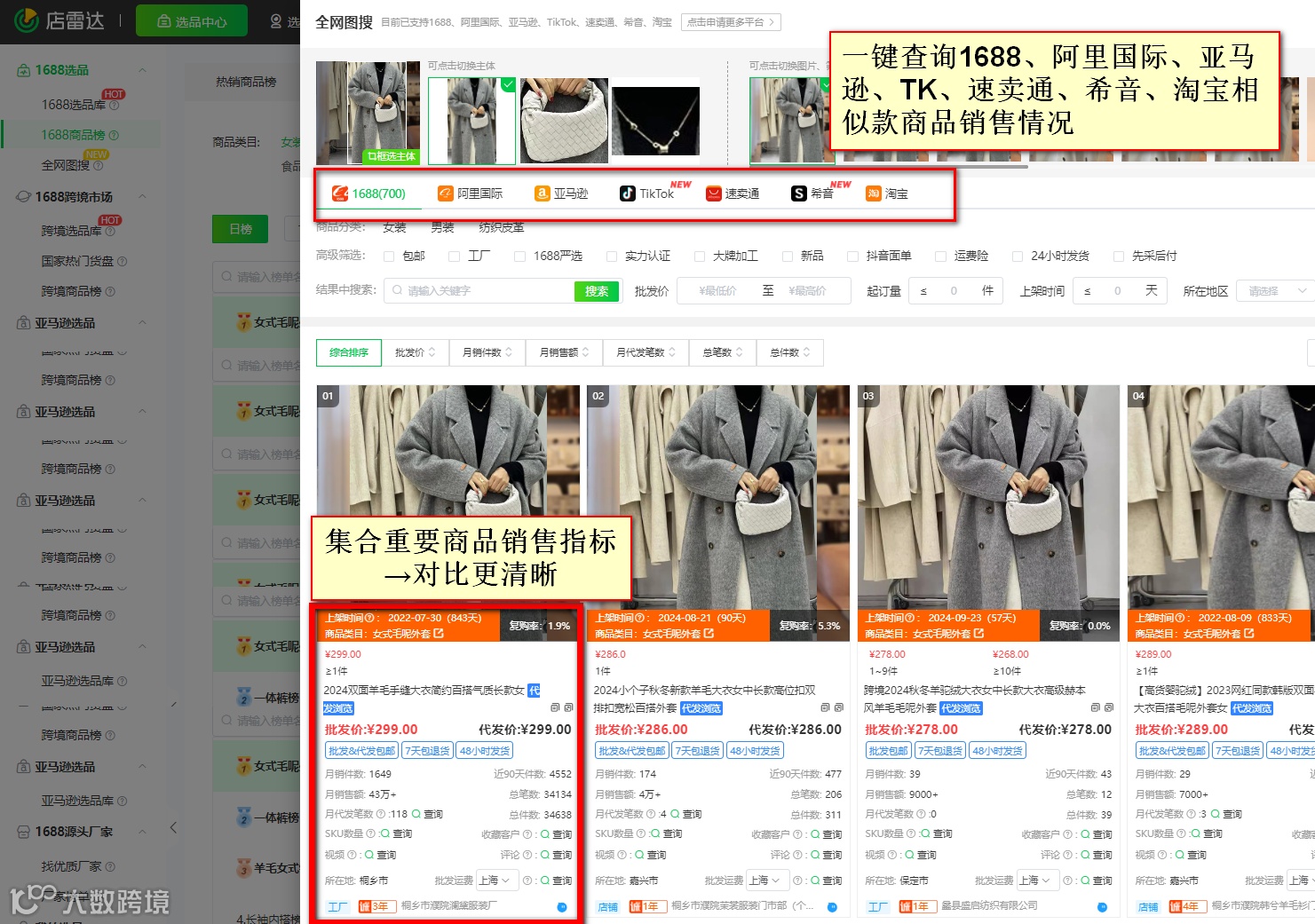Select the necklace subject thumbnail
1315x924 pixels.
tap(655, 122)
